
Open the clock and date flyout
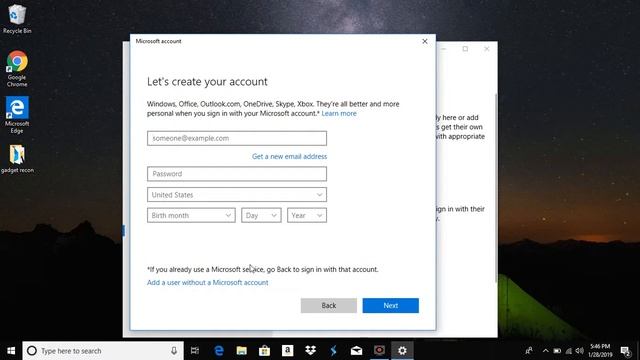[x=600, y=351]
